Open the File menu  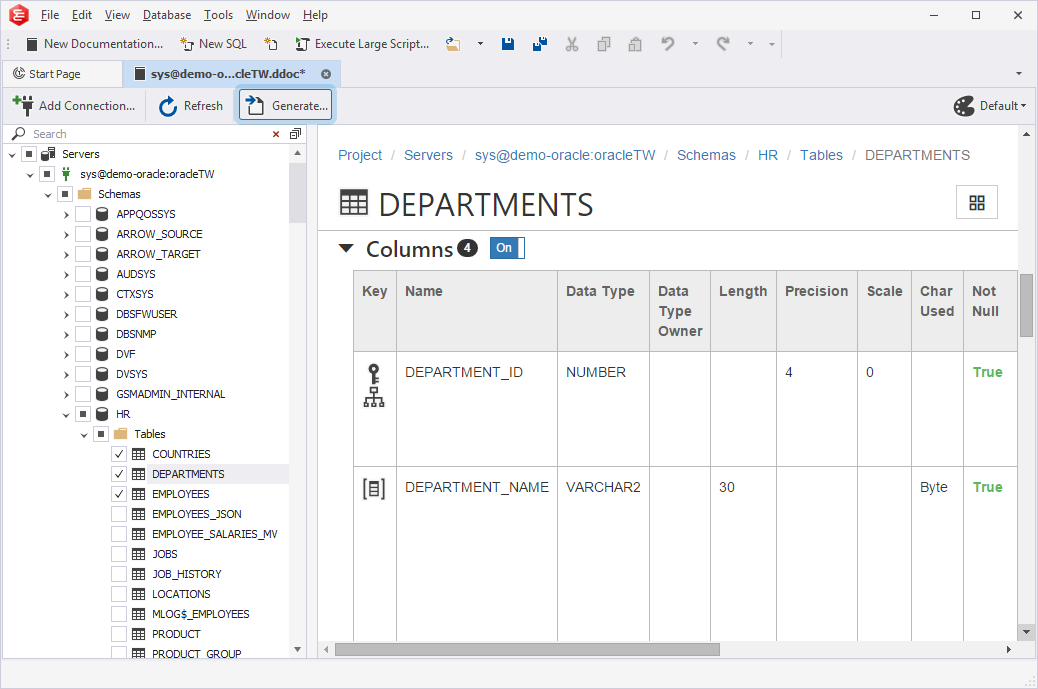(50, 15)
